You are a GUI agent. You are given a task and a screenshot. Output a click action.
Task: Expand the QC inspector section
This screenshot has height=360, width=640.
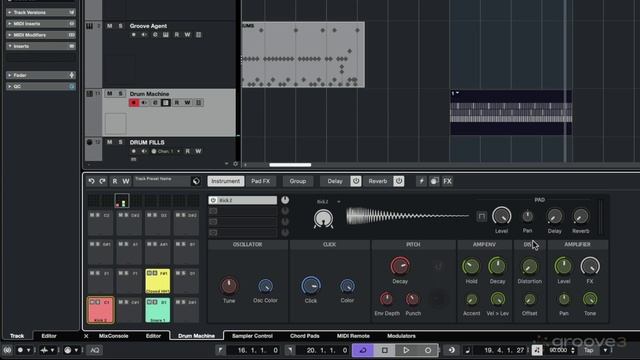(x=41, y=87)
